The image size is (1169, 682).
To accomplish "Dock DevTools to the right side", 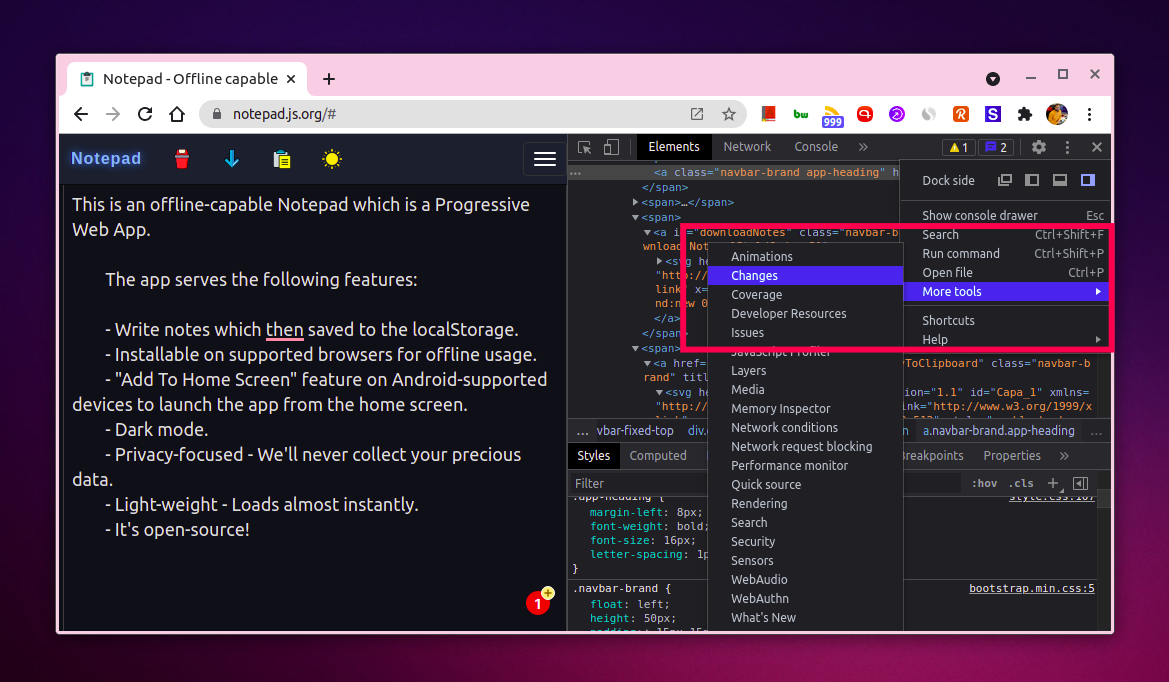I will tap(1088, 180).
